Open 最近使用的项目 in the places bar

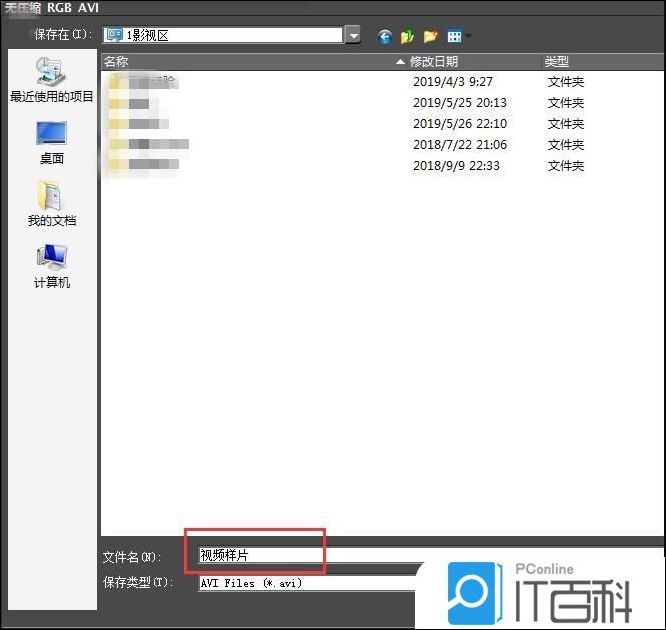51,80
